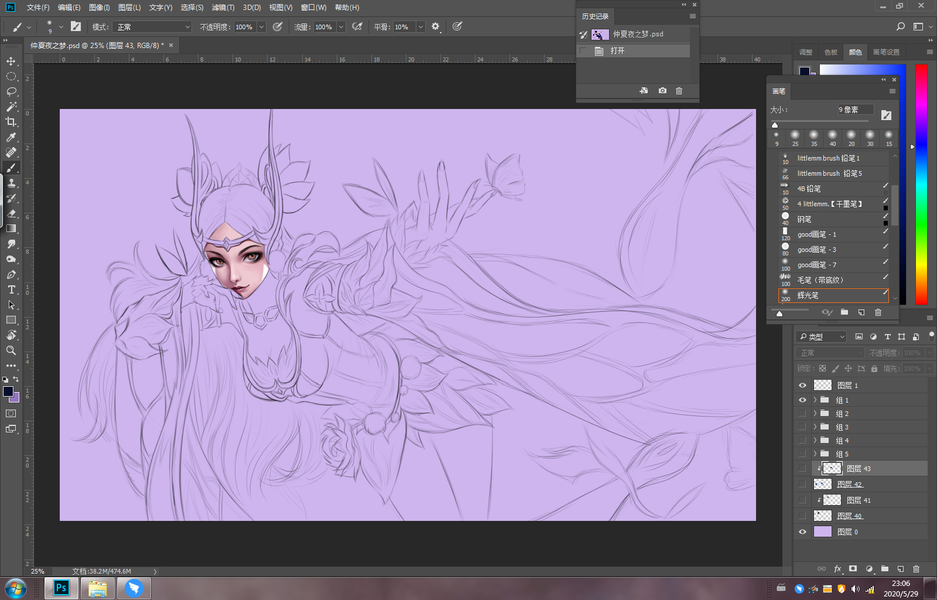
Task: Select the Elliptical Marquee tool
Action: click(11, 76)
